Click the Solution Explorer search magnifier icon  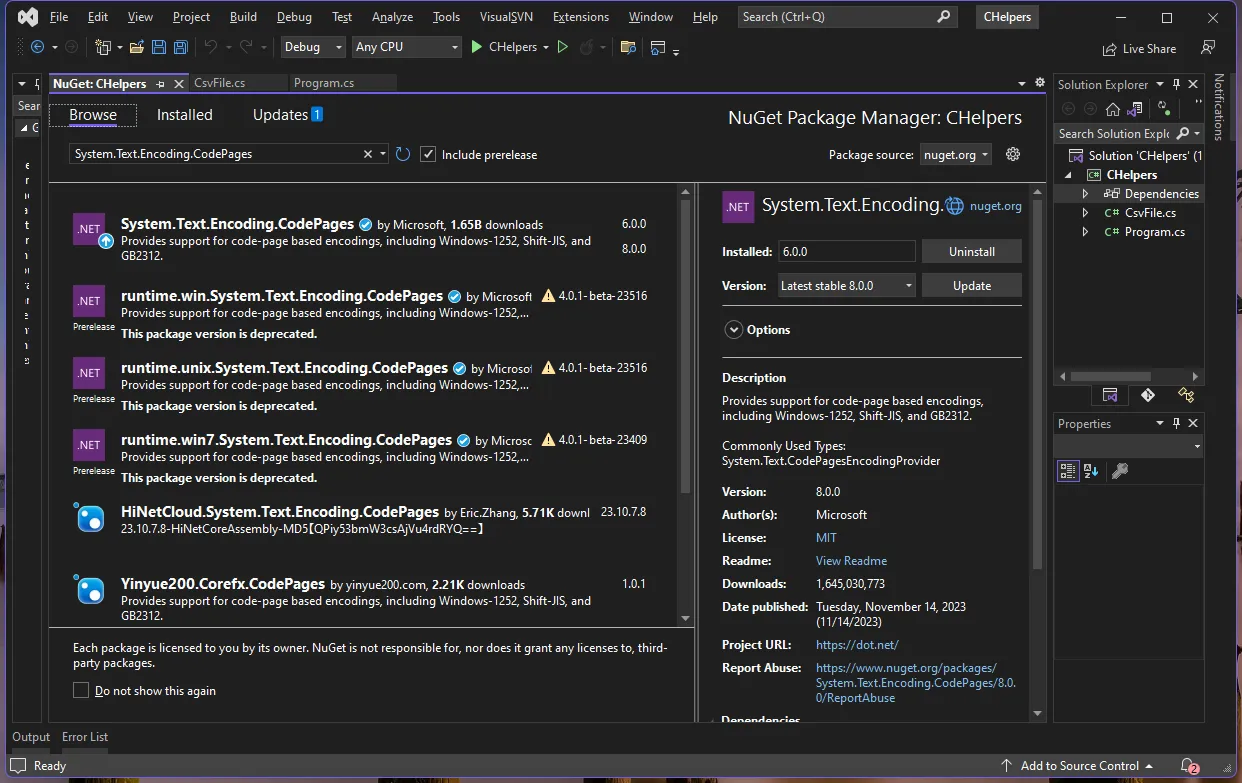(1183, 133)
